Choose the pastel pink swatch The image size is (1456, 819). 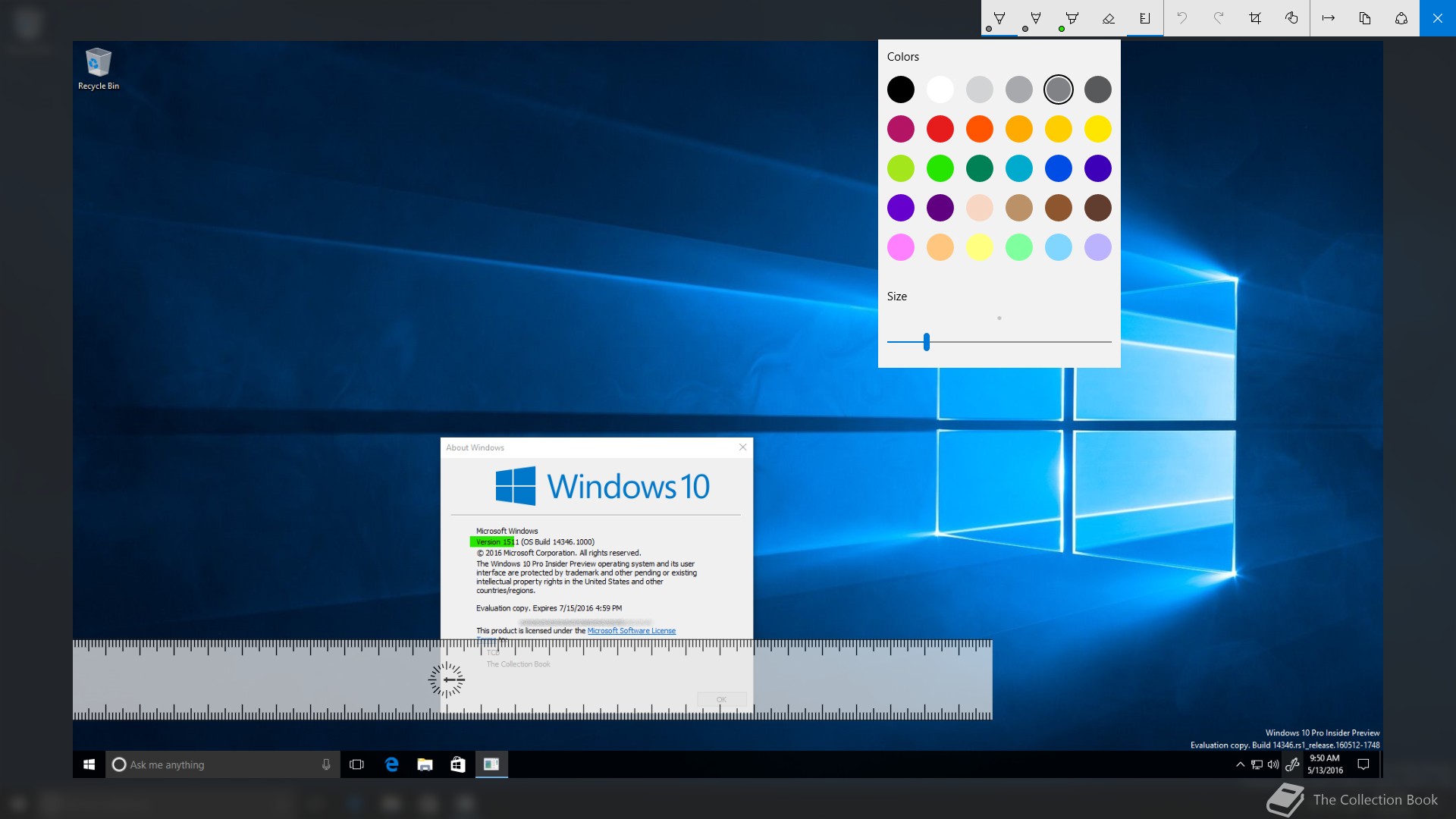click(x=901, y=247)
